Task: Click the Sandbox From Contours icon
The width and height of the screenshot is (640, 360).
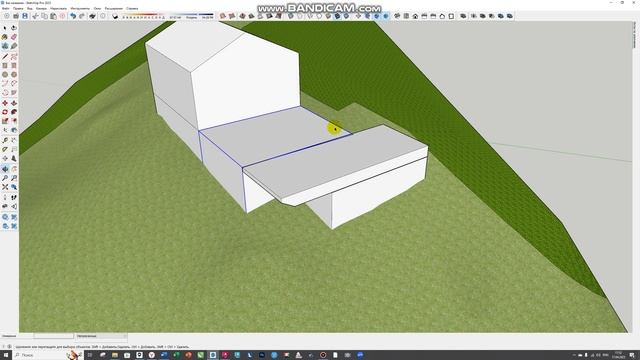Action: (222, 16)
